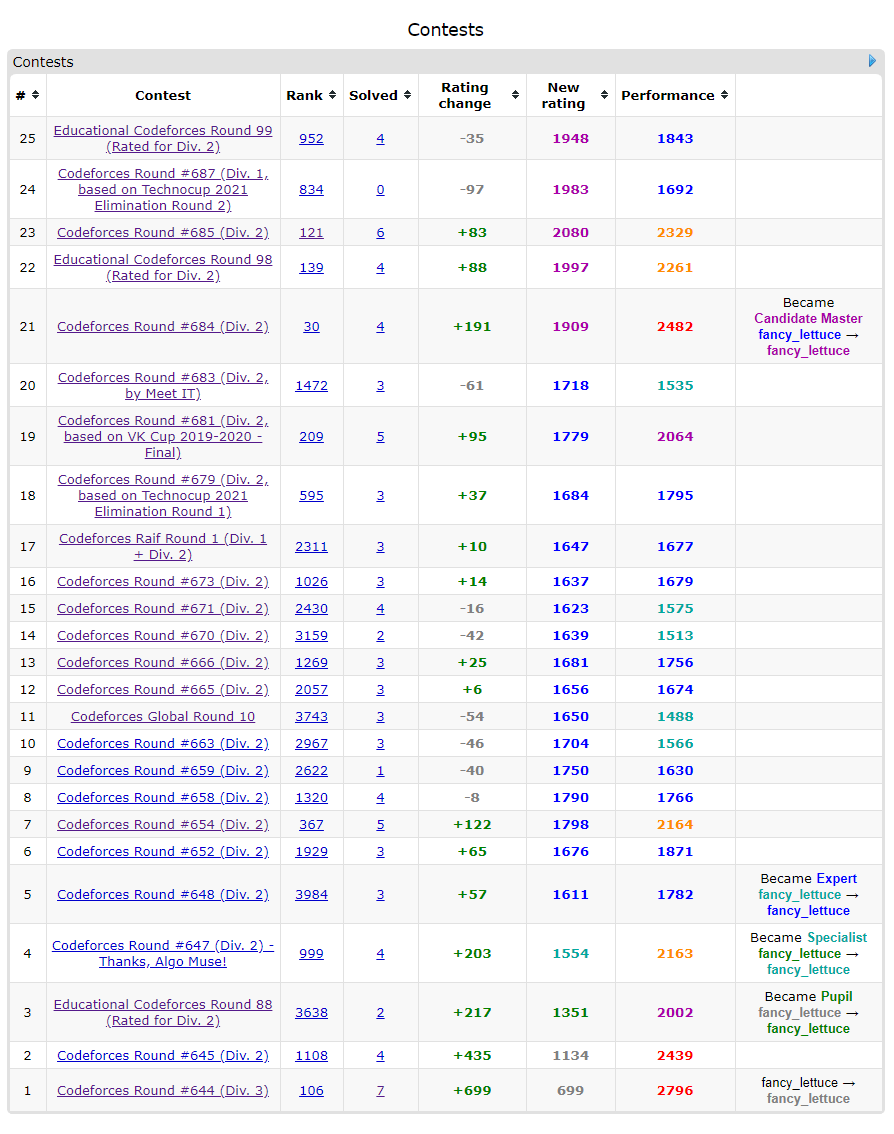Sort table by New rating column
The width and height of the screenshot is (894, 1134).
pyautogui.click(x=604, y=95)
